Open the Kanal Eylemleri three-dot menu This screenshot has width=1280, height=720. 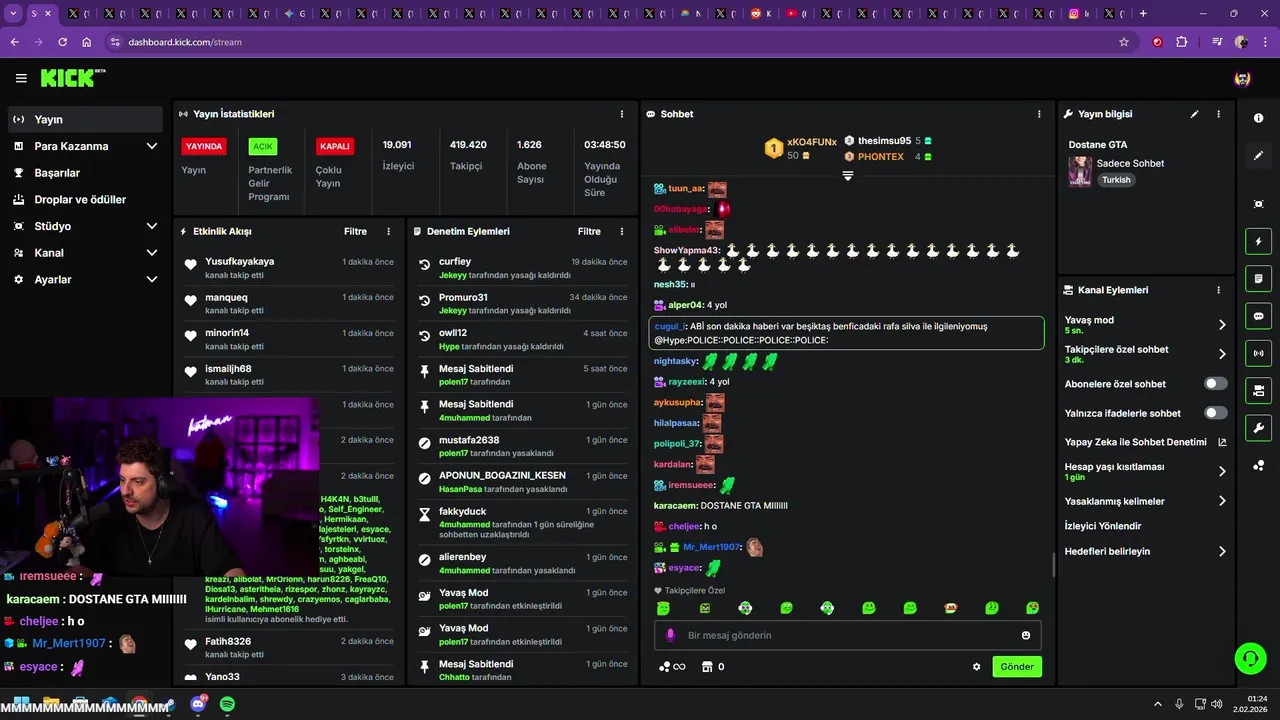click(1218, 290)
